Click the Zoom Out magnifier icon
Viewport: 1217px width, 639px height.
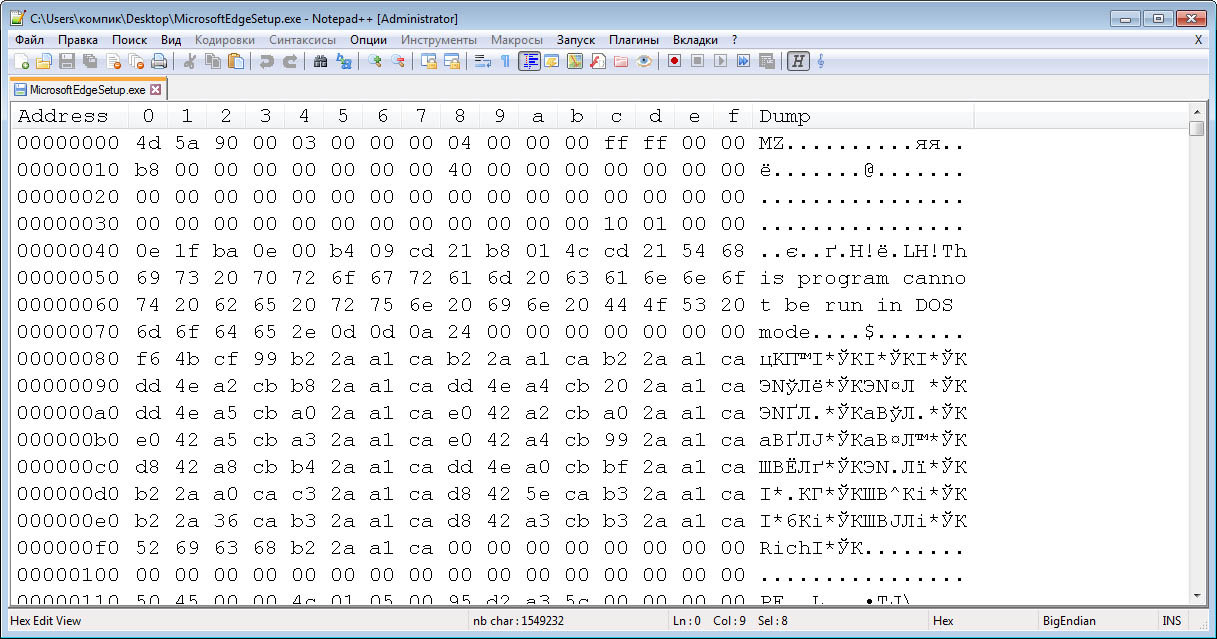click(x=398, y=61)
